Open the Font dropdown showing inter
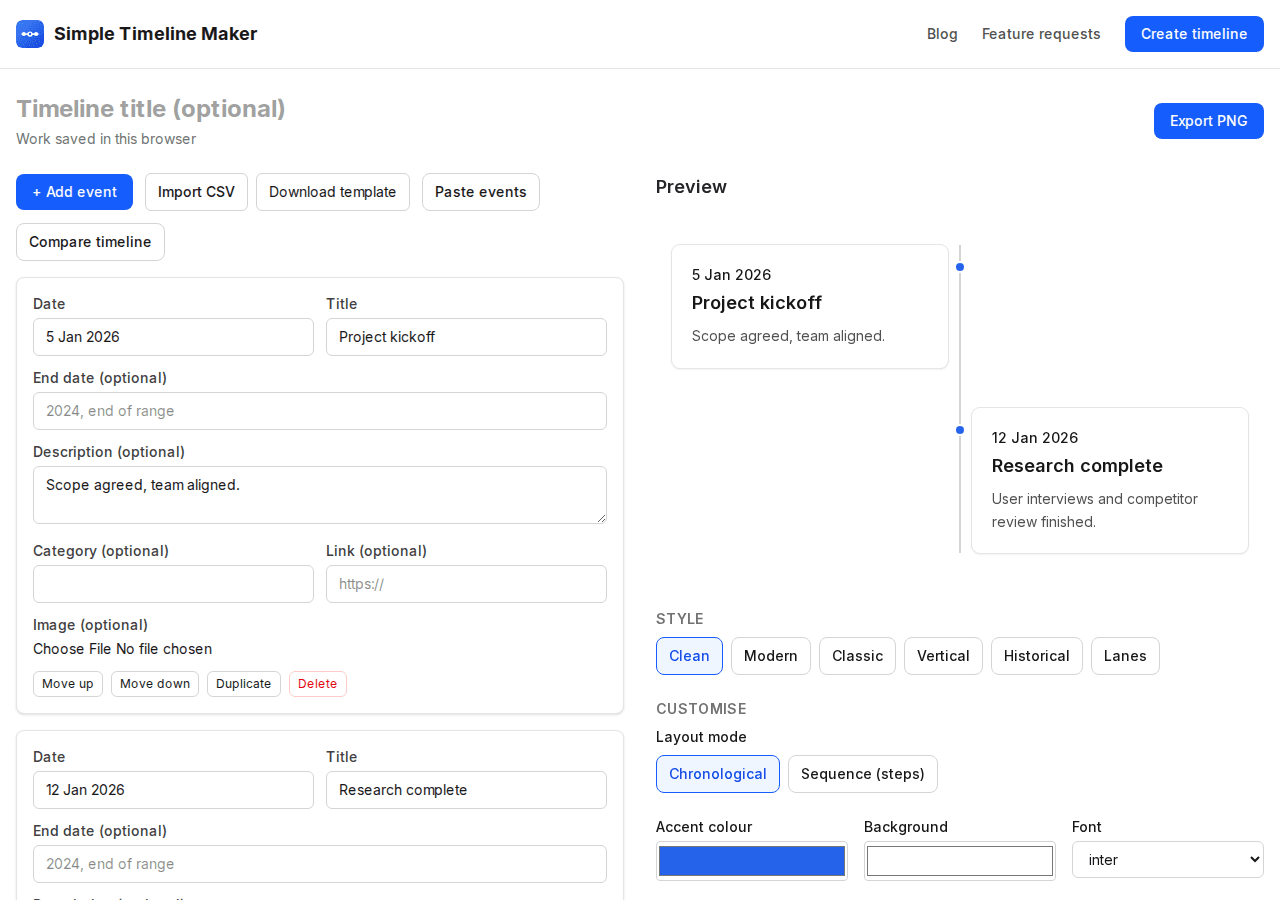This screenshot has height=900, width=1280. (1168, 860)
